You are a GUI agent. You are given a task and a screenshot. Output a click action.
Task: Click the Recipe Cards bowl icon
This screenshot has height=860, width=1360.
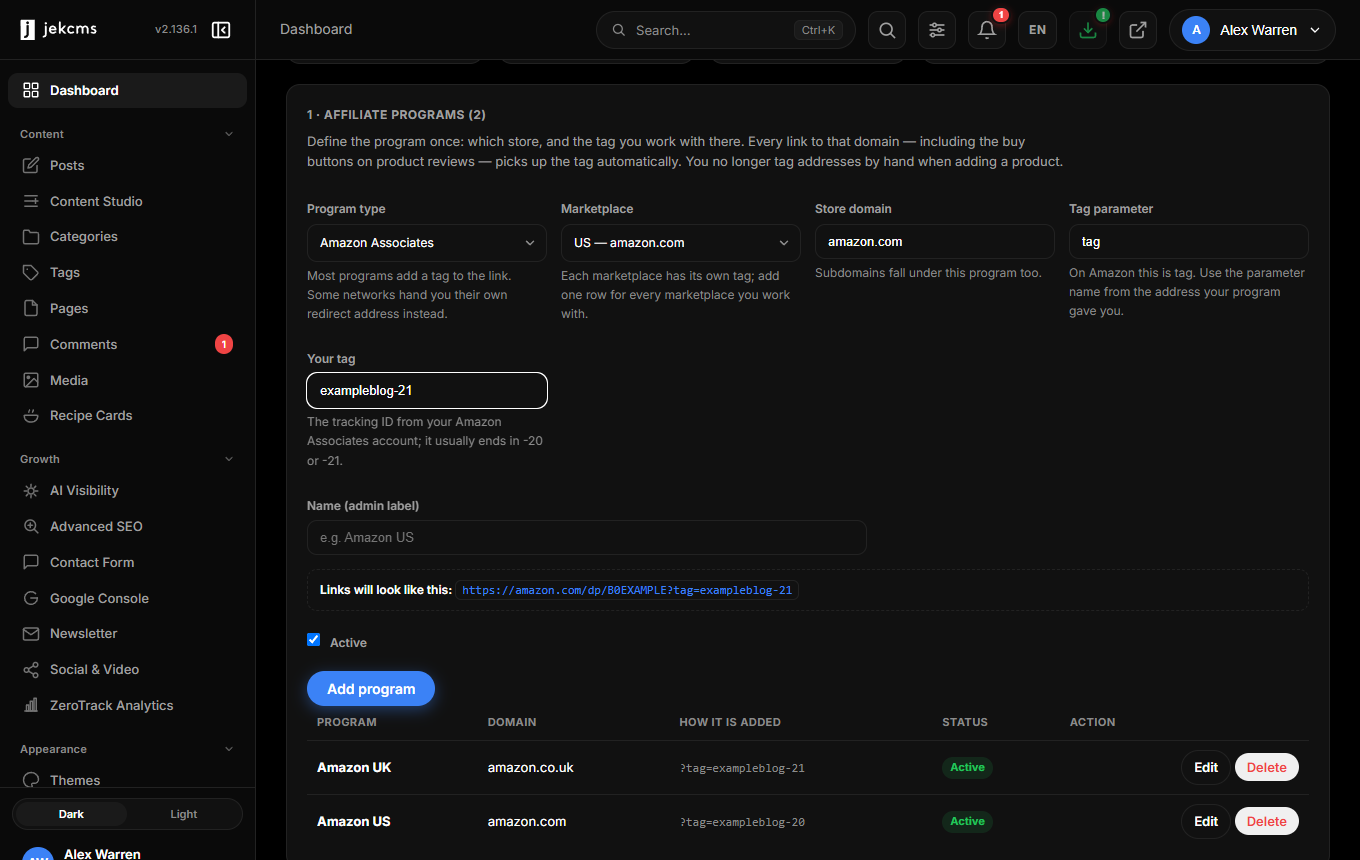point(31,415)
